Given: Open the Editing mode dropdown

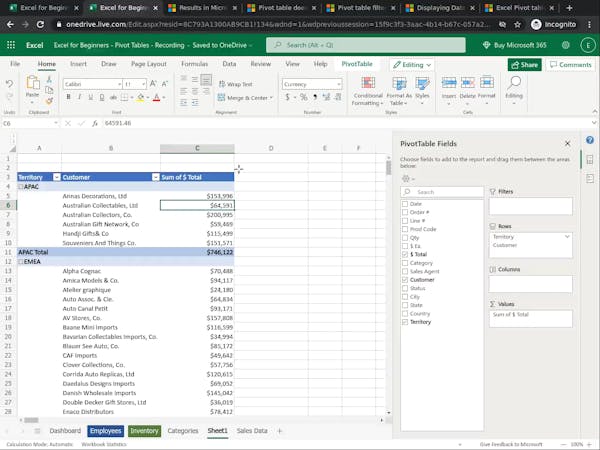Looking at the screenshot, I should pos(412,65).
